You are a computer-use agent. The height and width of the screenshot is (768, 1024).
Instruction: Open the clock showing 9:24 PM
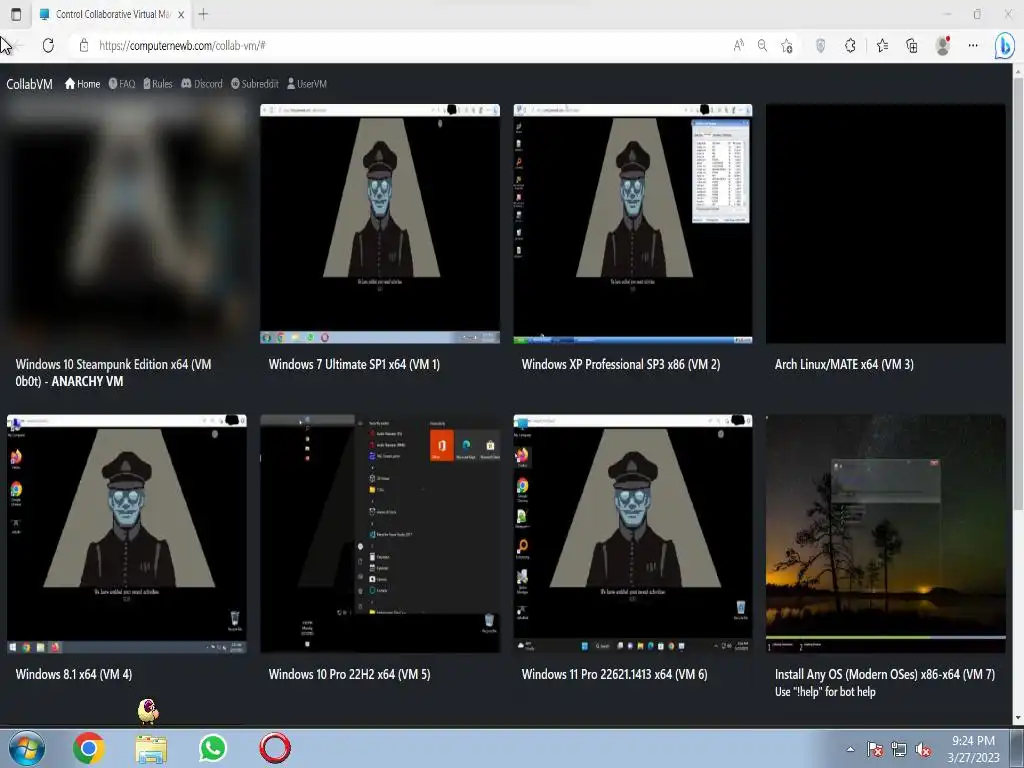click(973, 749)
